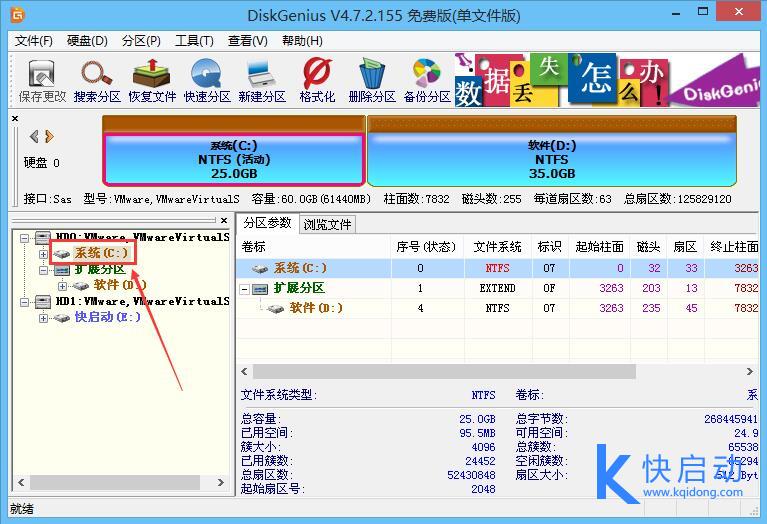Click the 文件系统 column header

497,247
